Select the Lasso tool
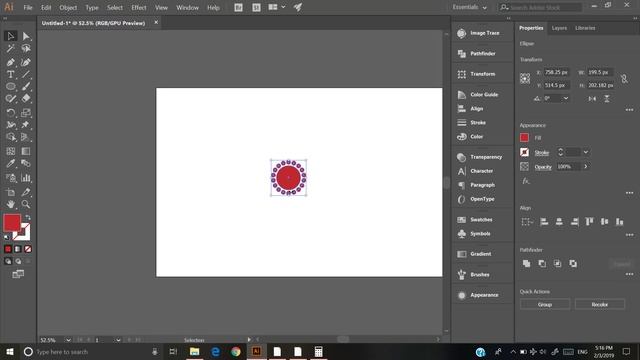Viewport: 640px width, 360px height. coord(26,49)
